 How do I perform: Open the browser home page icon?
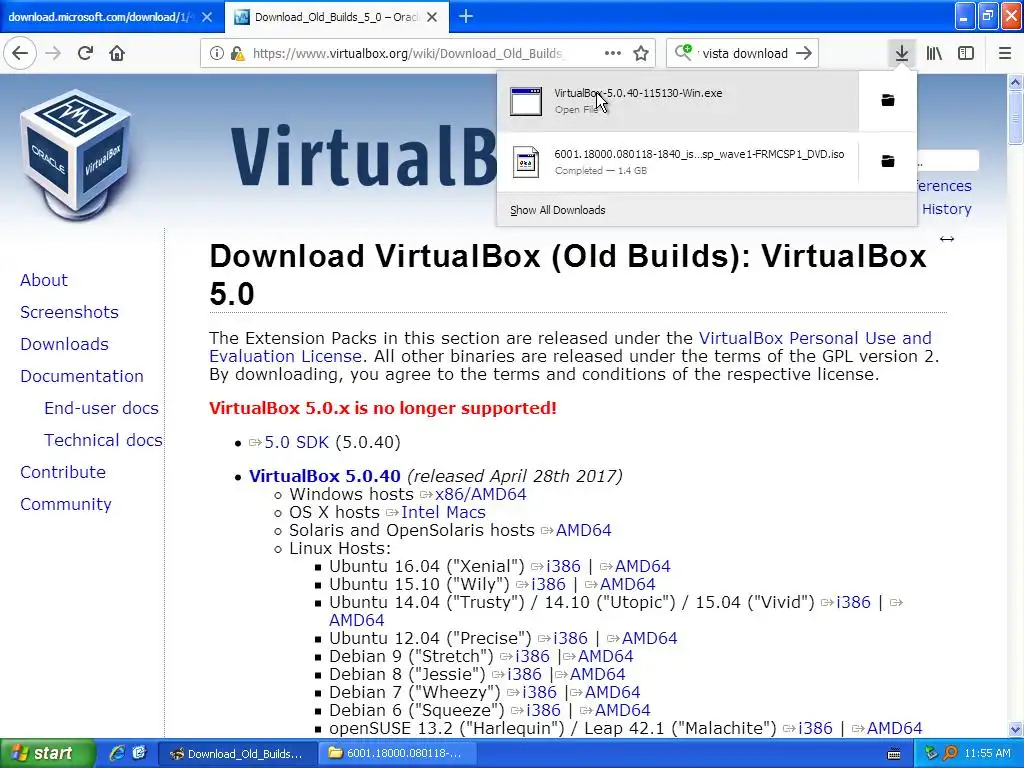pos(117,53)
